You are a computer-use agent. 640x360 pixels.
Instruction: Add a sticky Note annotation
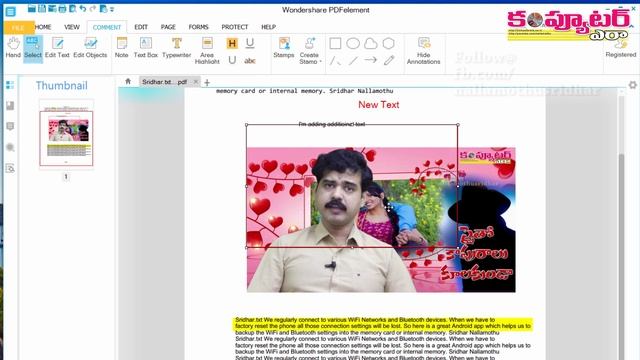click(121, 48)
